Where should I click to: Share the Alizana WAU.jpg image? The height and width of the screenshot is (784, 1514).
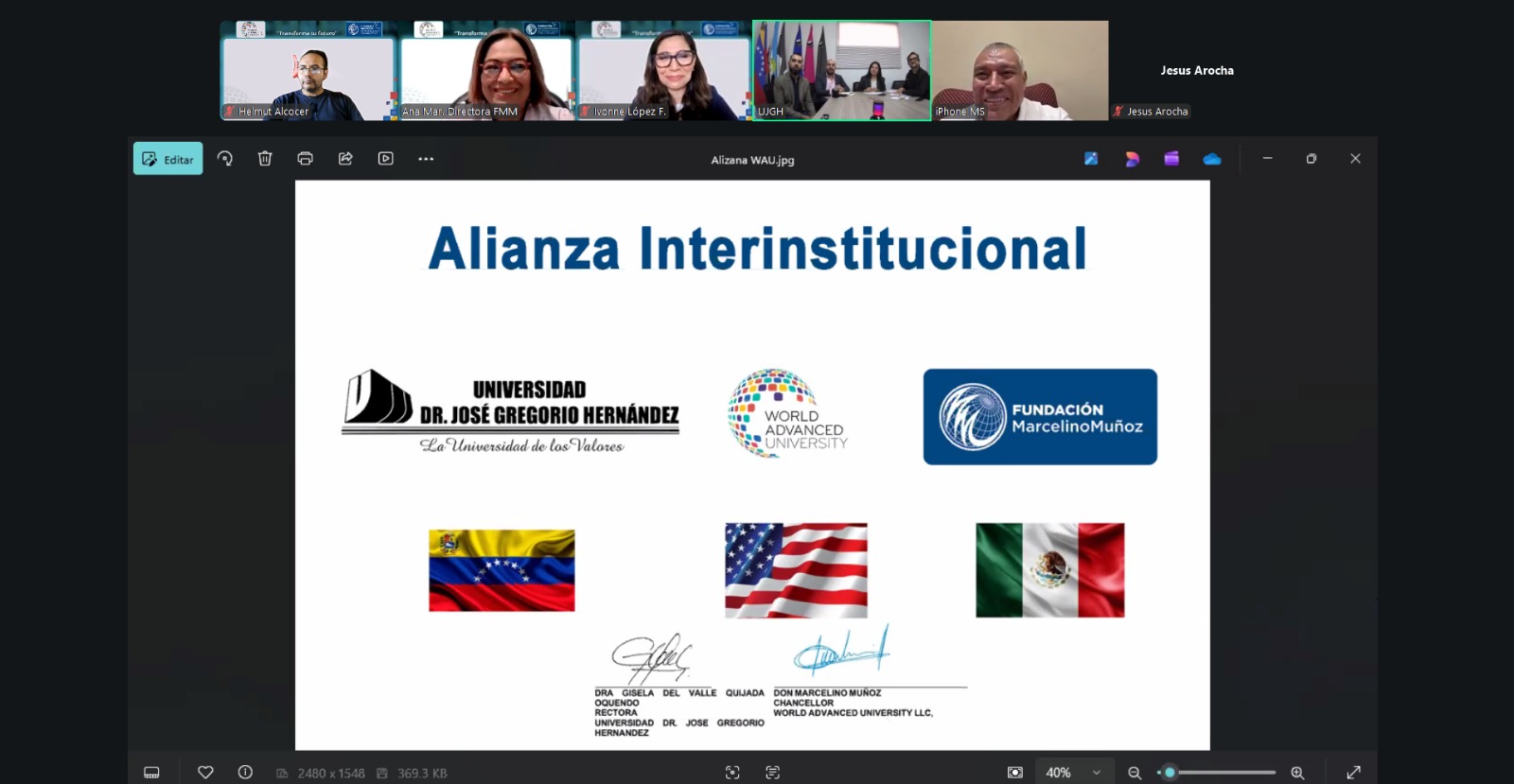coord(345,159)
